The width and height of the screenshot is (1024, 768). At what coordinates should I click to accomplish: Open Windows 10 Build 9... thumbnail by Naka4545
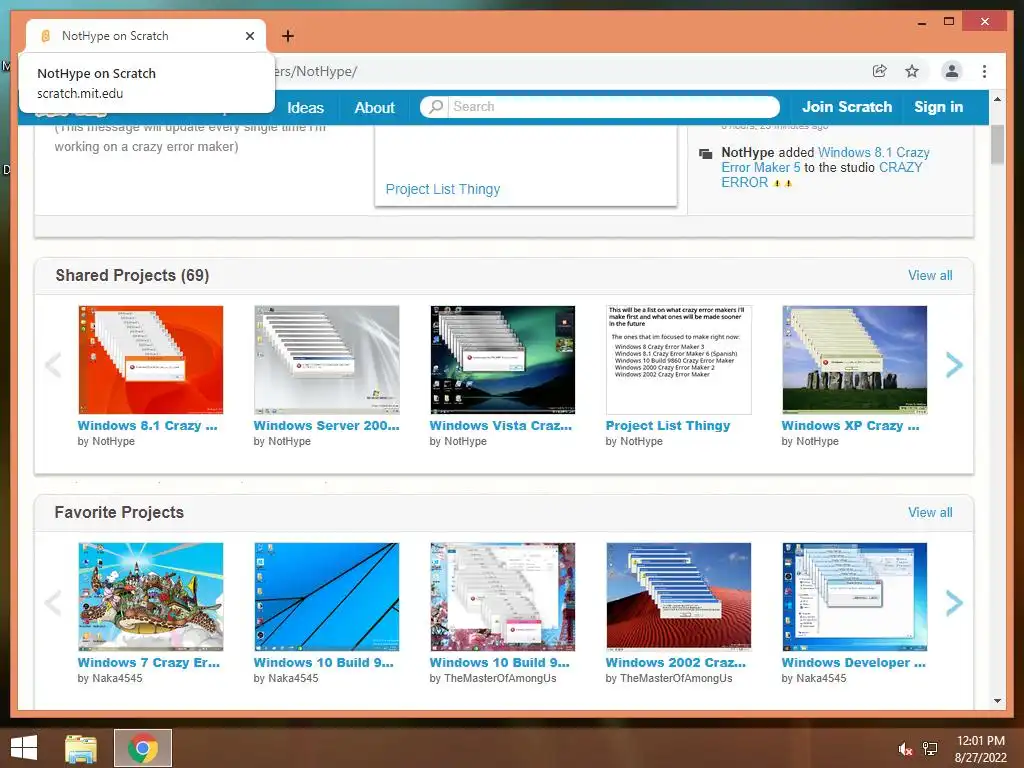[327, 597]
